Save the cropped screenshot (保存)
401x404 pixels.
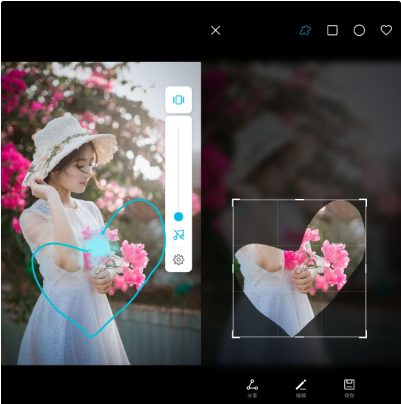(x=349, y=388)
